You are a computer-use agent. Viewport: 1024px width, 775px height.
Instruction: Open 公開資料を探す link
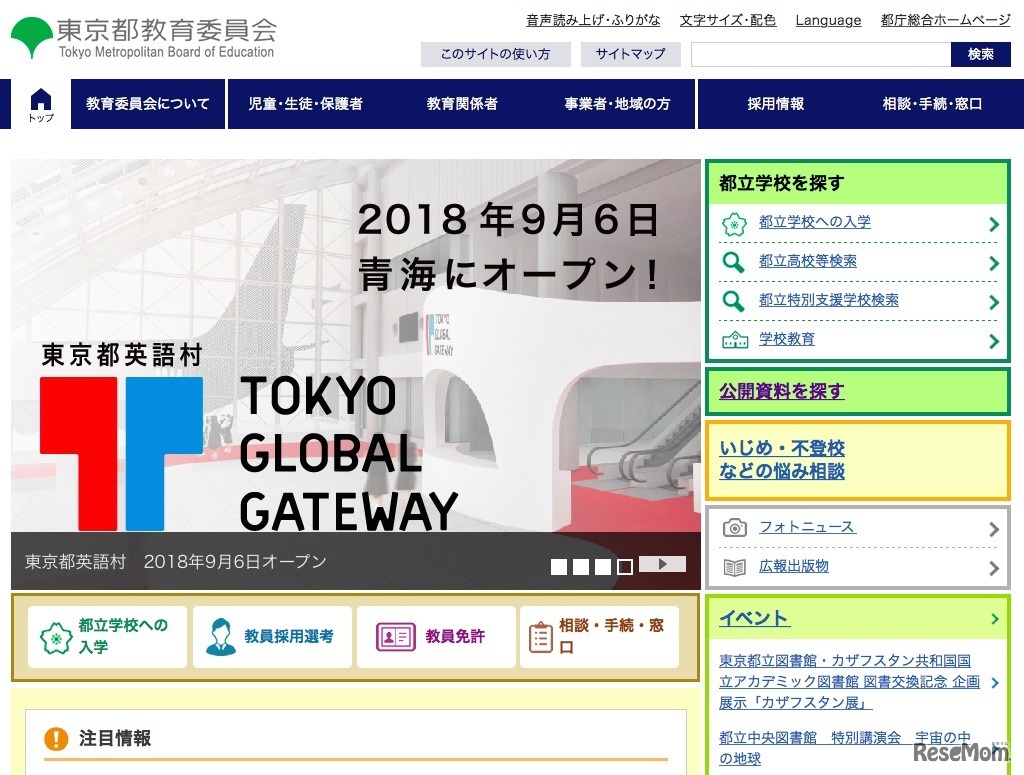tap(782, 391)
